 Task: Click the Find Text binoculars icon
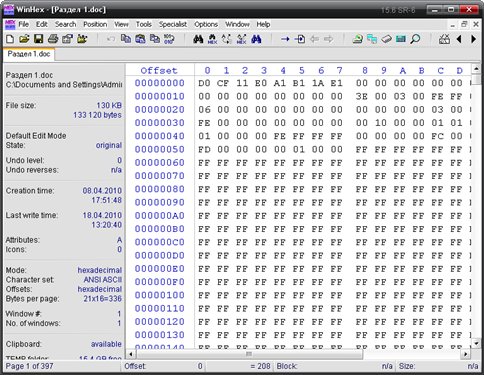(198, 39)
